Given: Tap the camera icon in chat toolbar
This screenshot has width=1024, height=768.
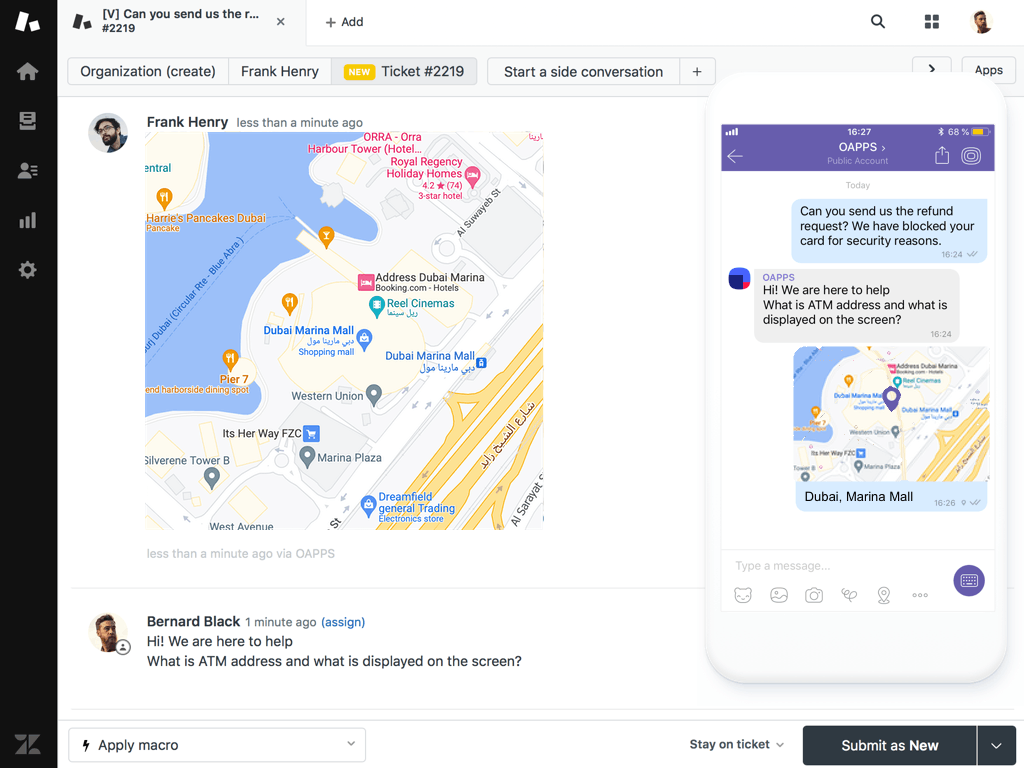Looking at the screenshot, I should tap(814, 595).
